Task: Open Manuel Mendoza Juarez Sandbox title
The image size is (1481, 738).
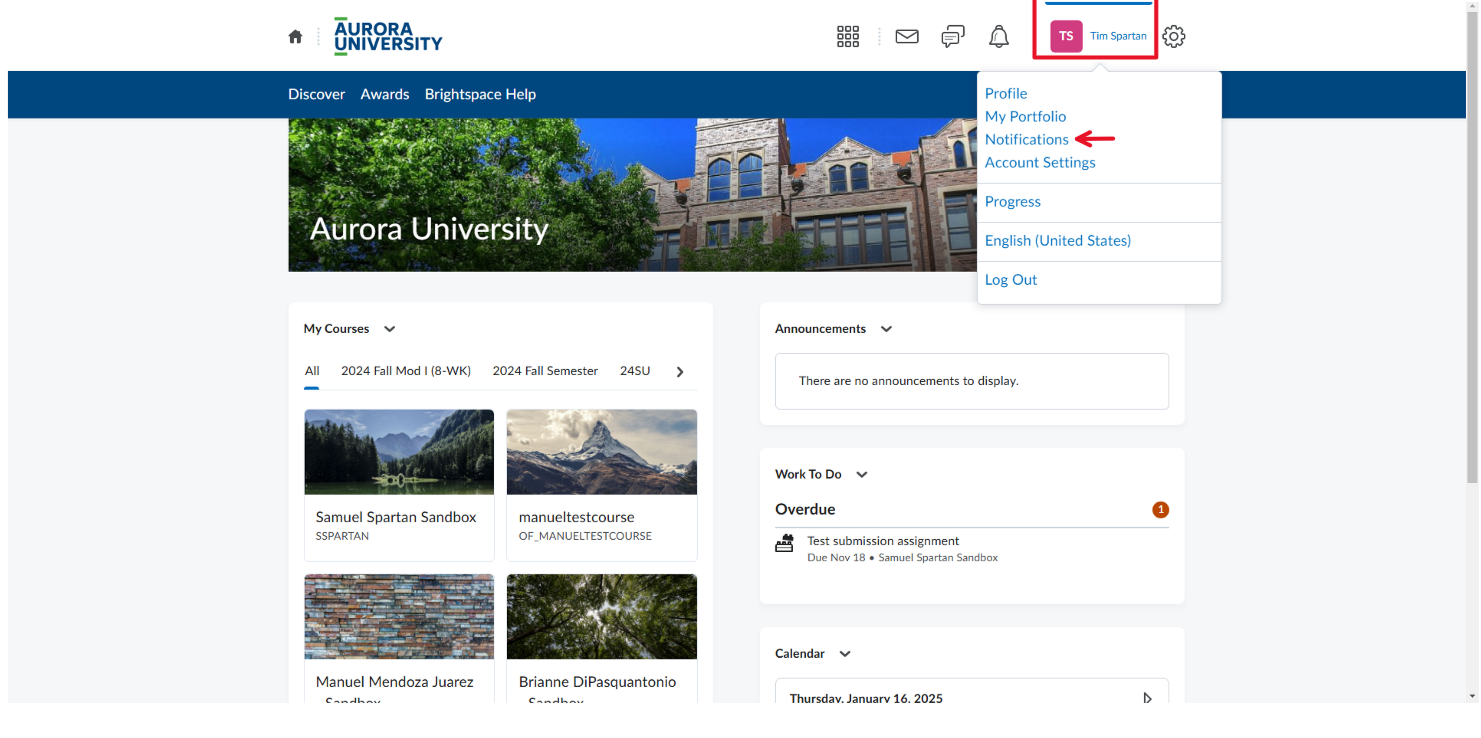Action: [x=395, y=690]
